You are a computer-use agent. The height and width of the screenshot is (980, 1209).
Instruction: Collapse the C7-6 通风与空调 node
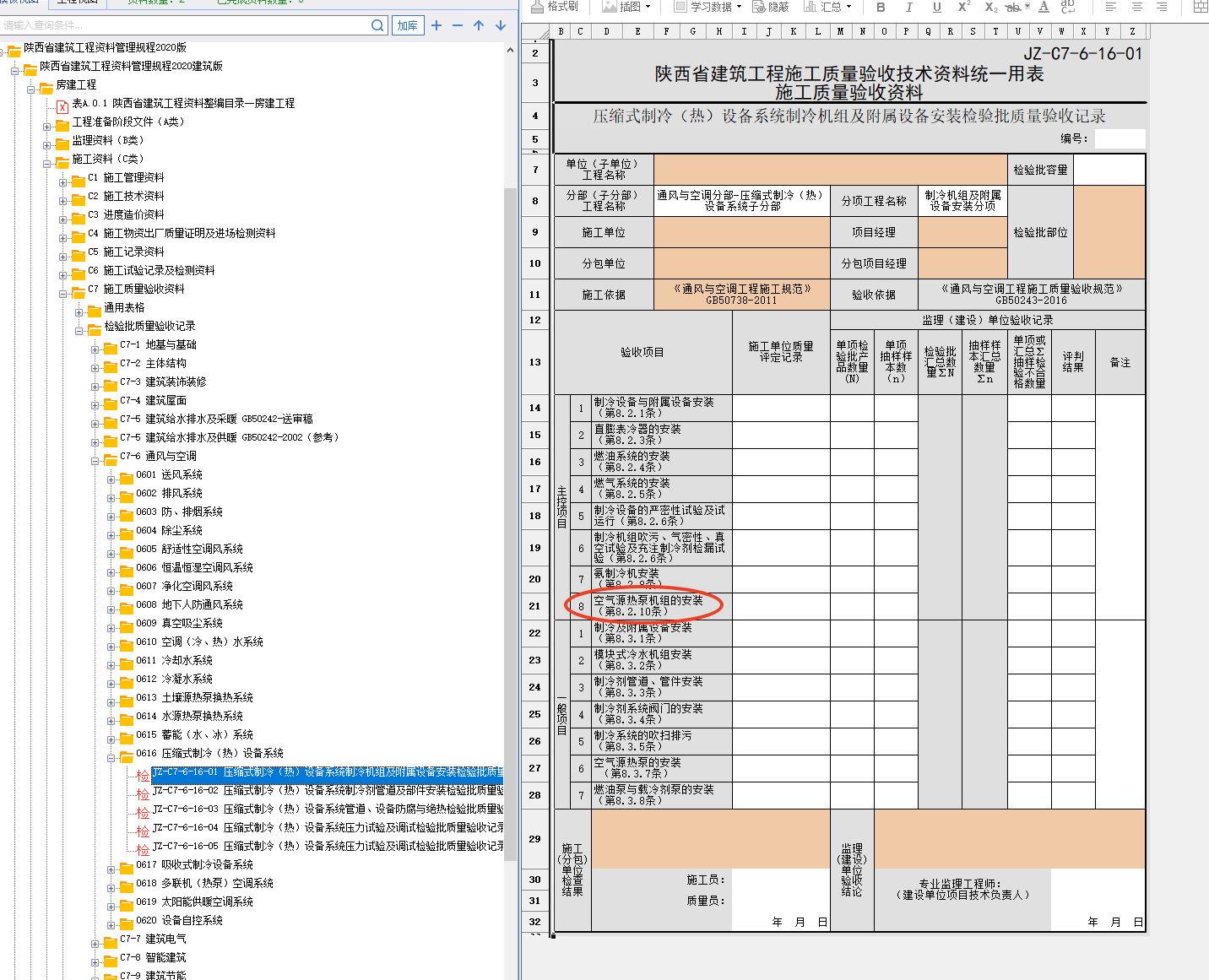click(x=95, y=460)
